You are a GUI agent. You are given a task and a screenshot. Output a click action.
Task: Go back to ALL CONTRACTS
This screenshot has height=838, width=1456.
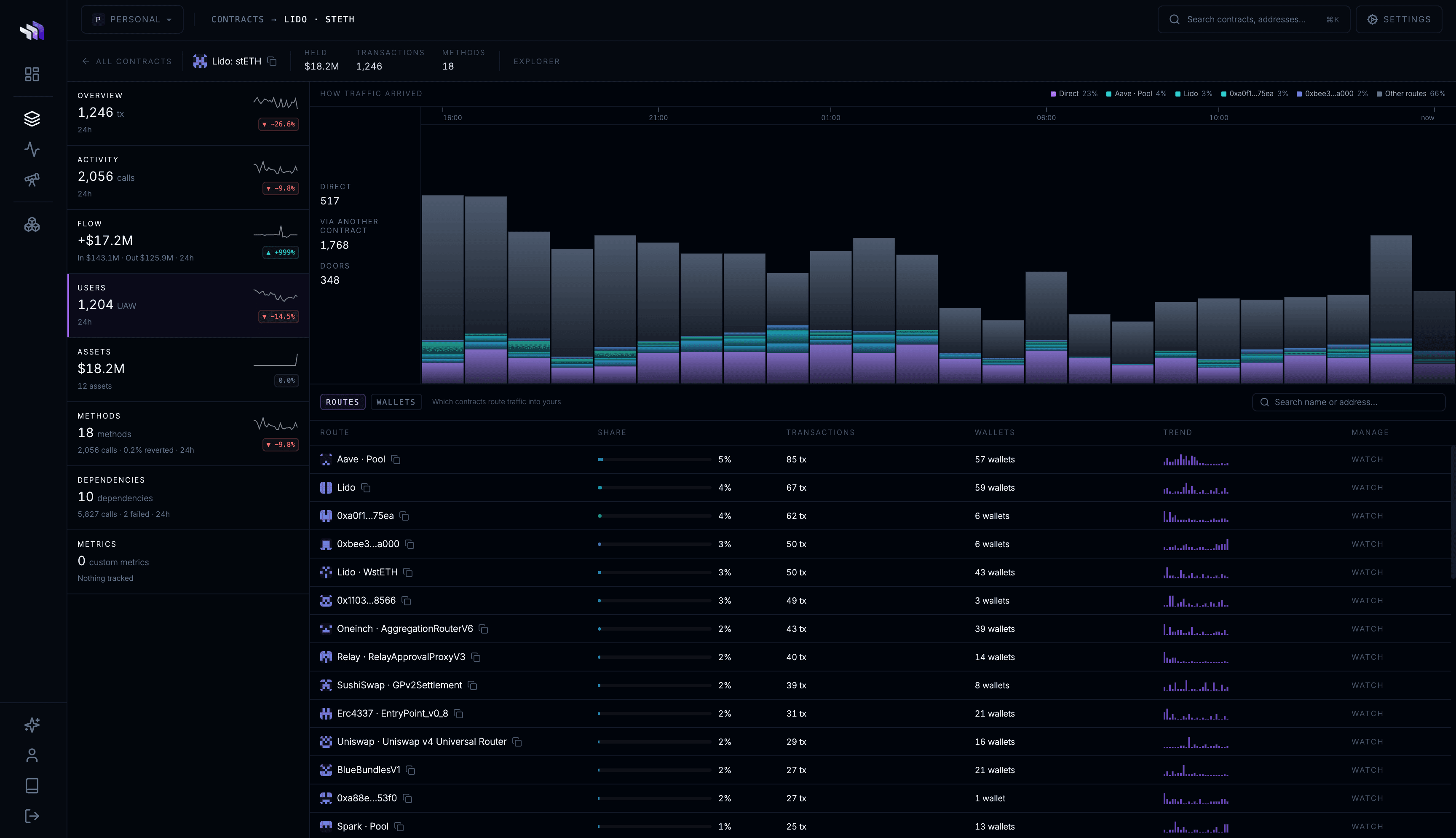[x=127, y=61]
